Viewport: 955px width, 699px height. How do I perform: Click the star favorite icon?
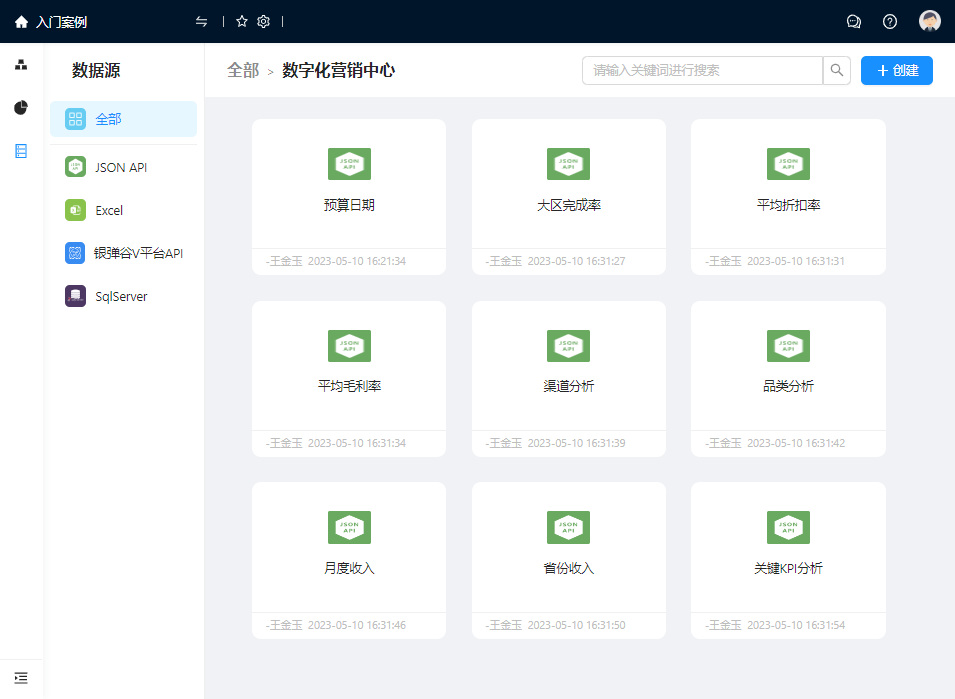pyautogui.click(x=241, y=22)
